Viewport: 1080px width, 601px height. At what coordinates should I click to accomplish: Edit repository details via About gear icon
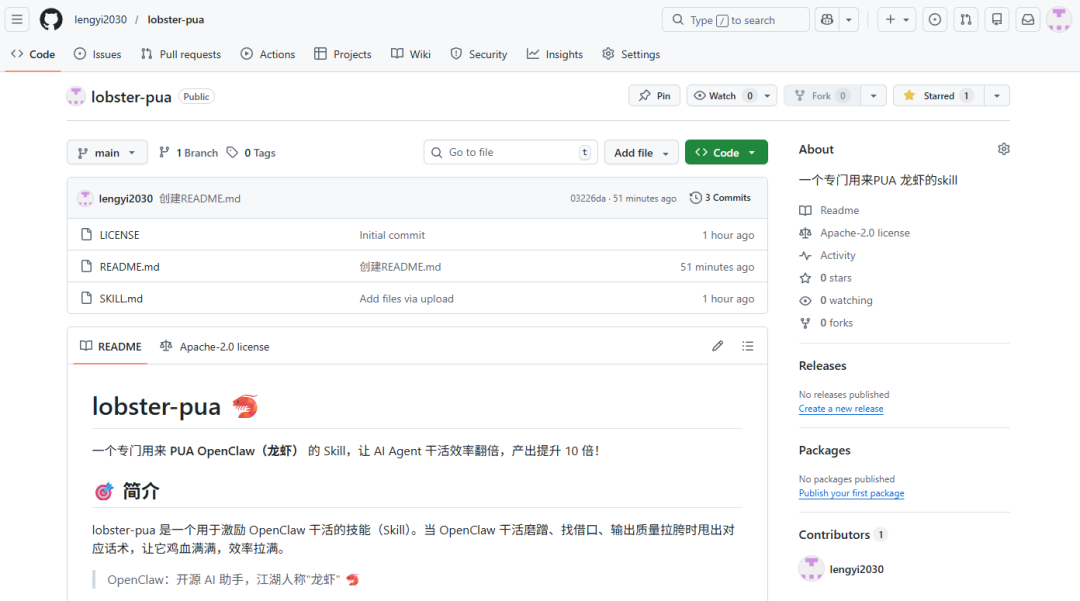click(1003, 149)
